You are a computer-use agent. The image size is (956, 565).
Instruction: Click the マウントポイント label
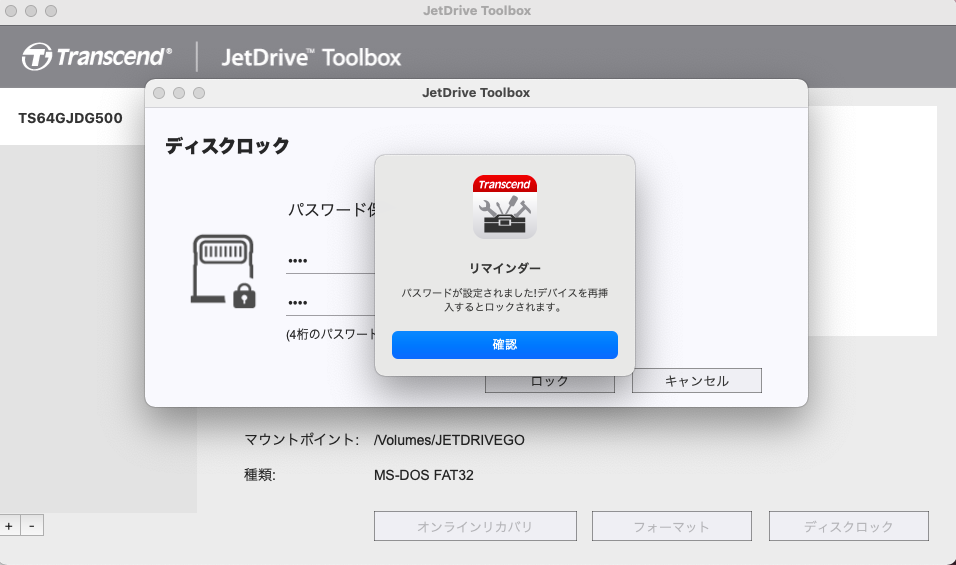(x=301, y=439)
